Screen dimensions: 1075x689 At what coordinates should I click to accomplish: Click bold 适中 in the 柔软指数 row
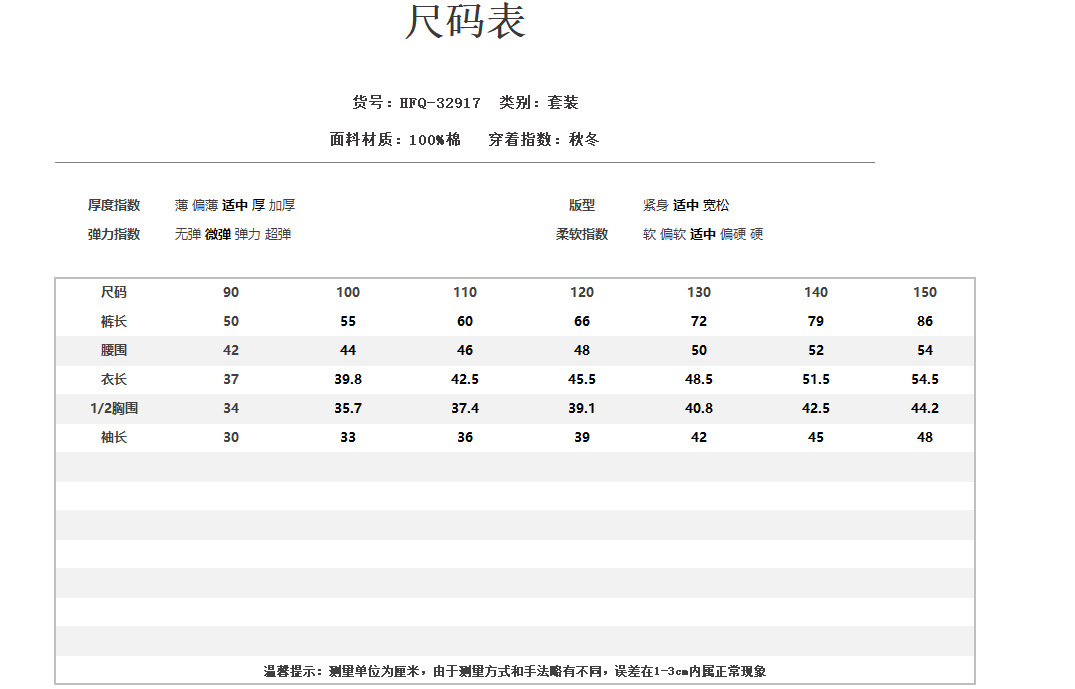click(x=703, y=234)
